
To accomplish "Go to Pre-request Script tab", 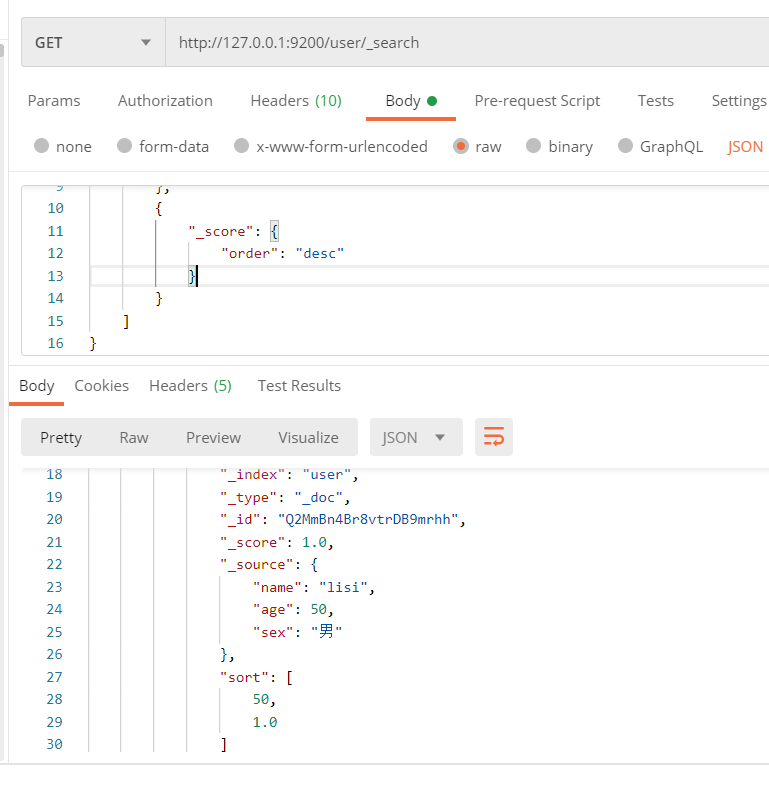I will click(537, 100).
